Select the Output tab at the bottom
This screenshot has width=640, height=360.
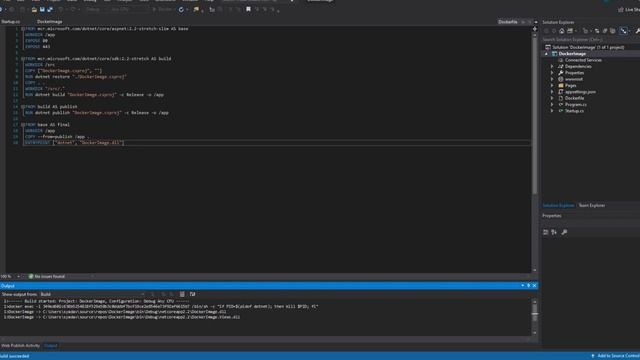51,346
